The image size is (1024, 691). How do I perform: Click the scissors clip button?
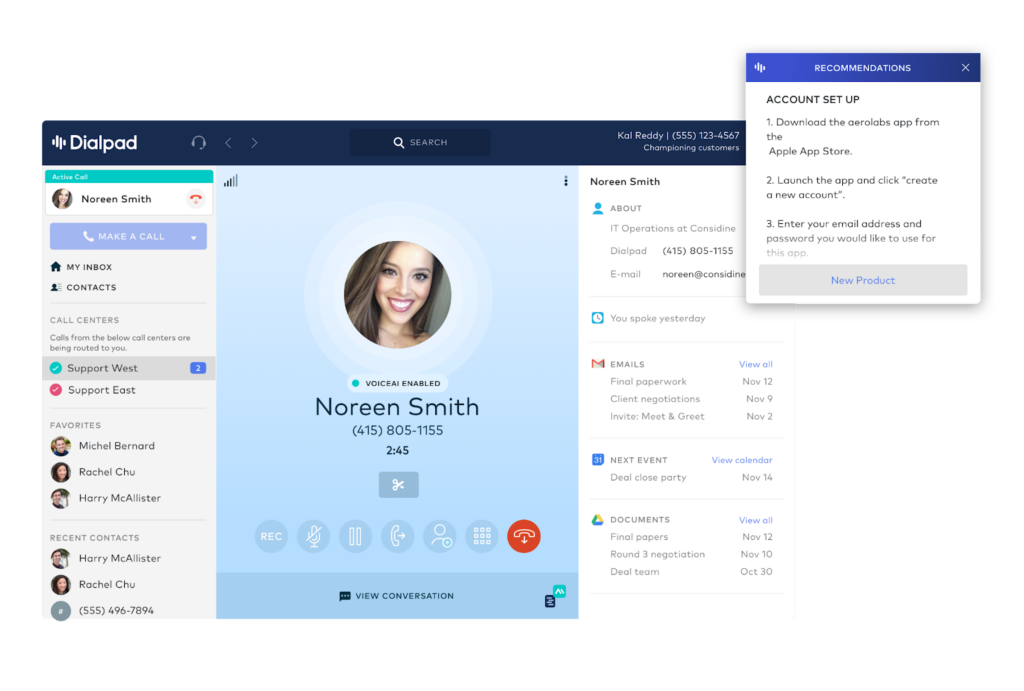click(x=398, y=485)
